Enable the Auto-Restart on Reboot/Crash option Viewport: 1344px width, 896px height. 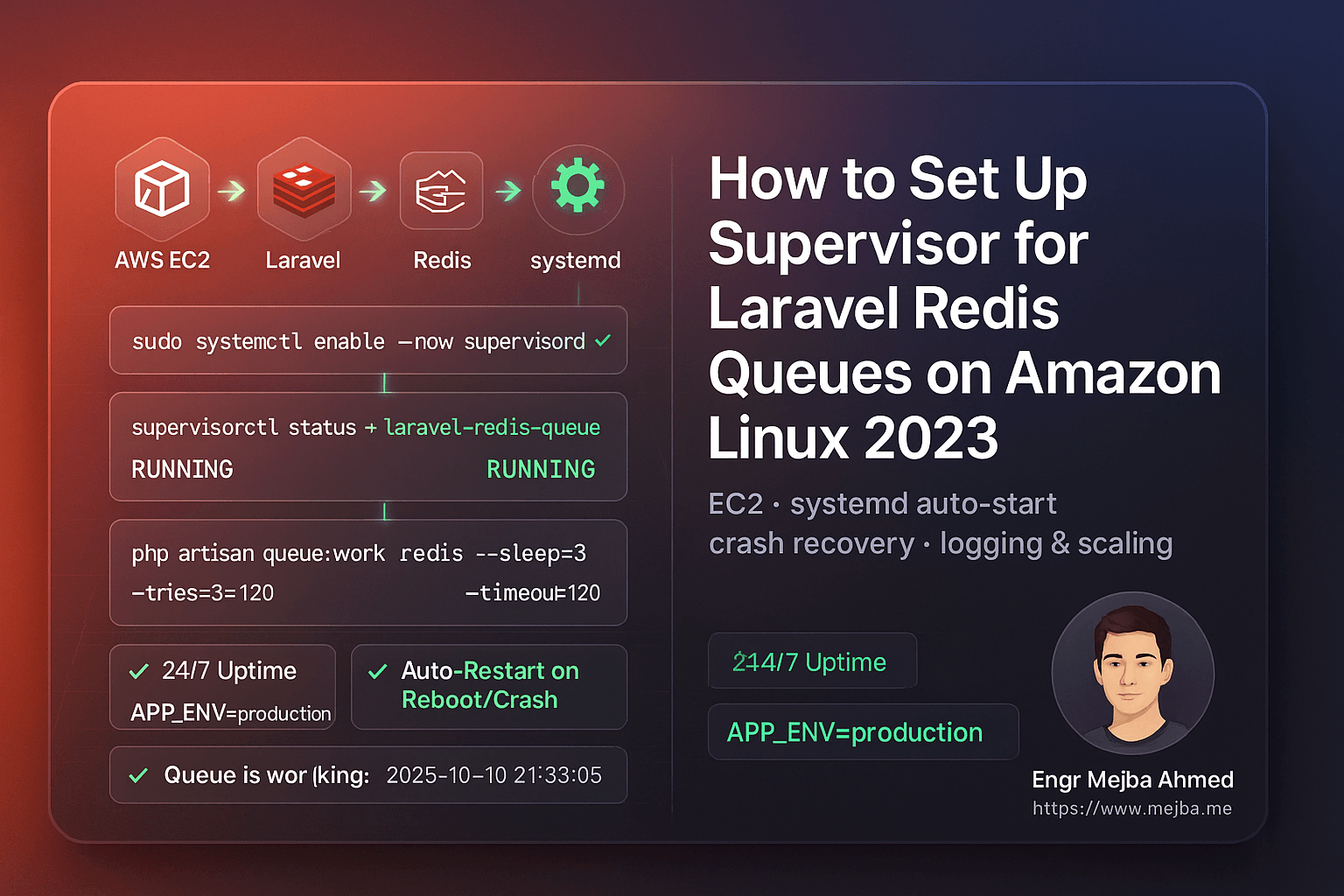tap(488, 687)
